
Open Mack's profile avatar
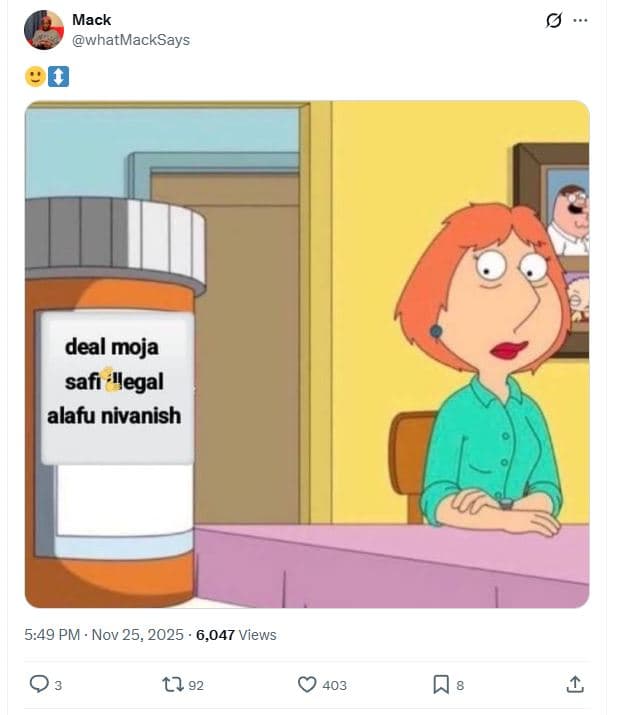pyautogui.click(x=44, y=30)
